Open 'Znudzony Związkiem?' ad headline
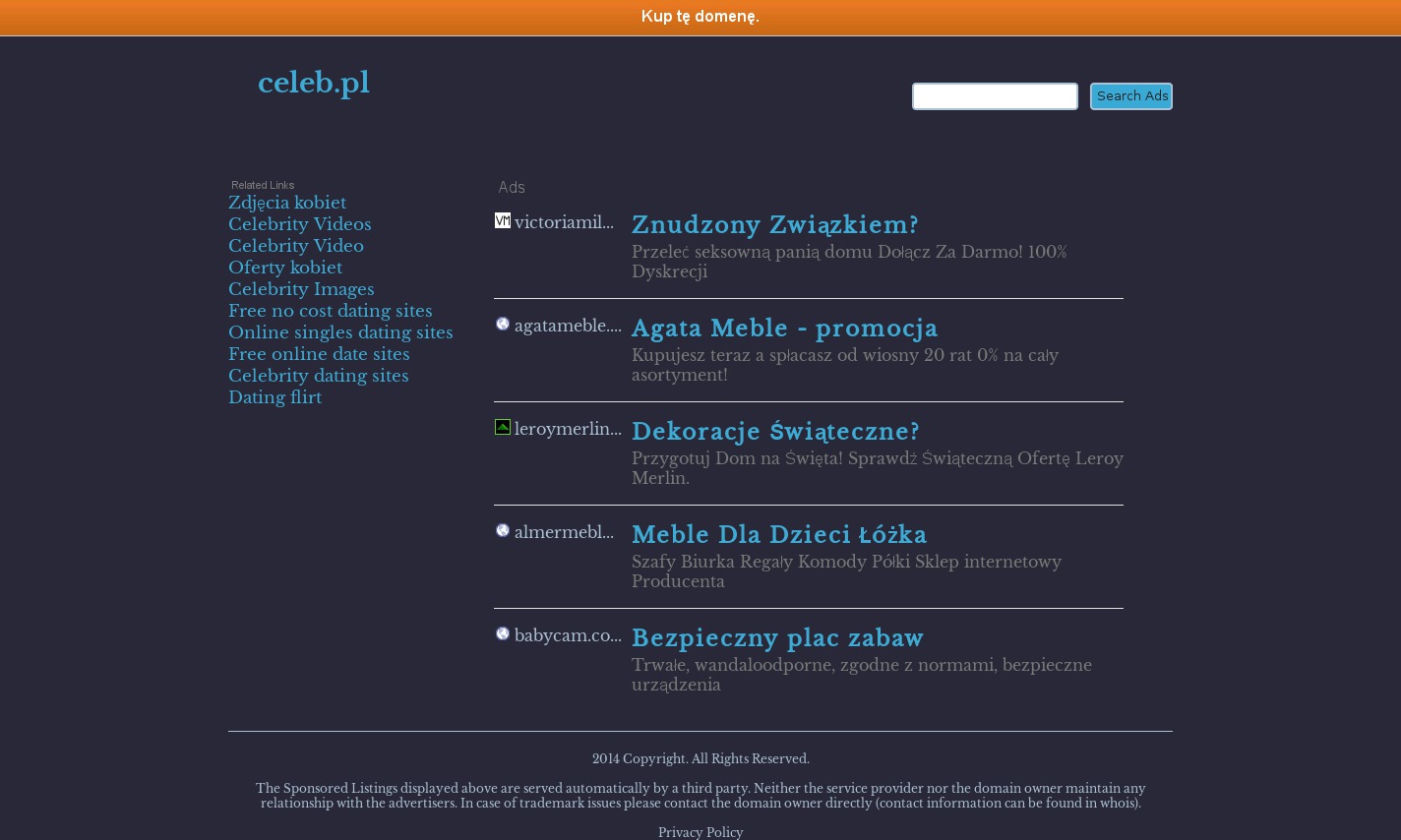Screen dimensions: 1401x840 (x=774, y=225)
